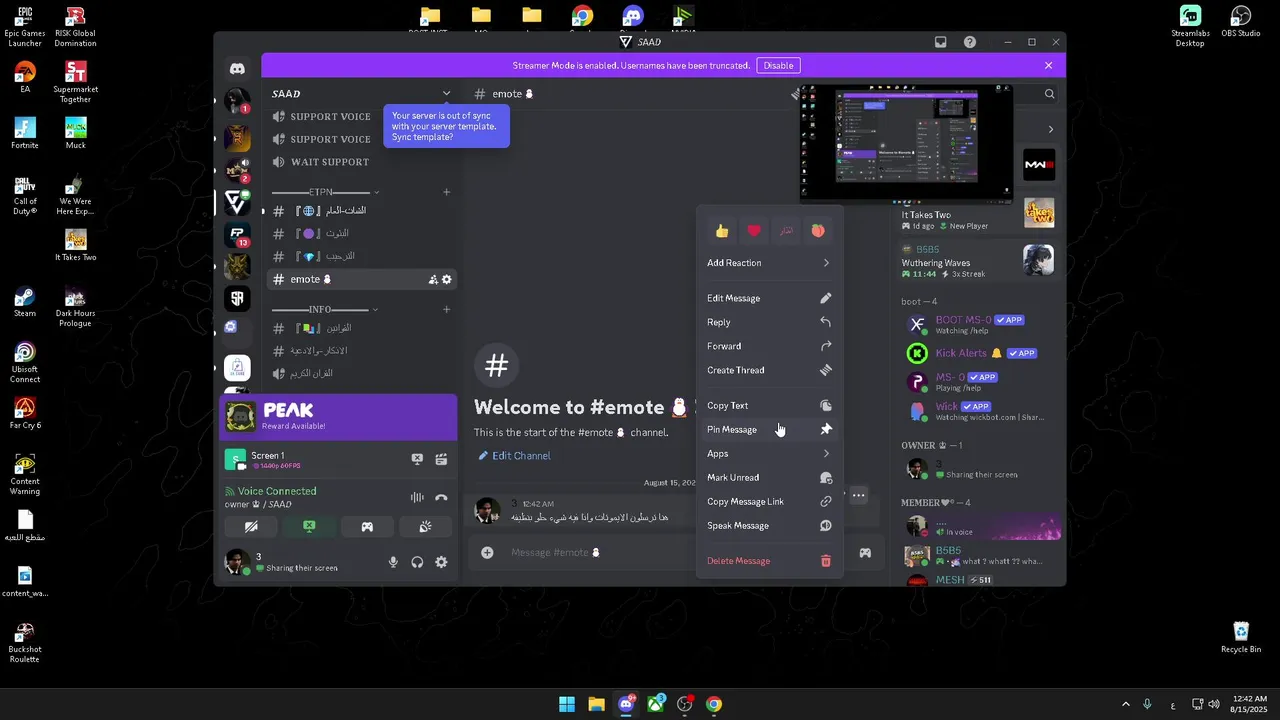
Task: Click Edit Channel link
Action: click(514, 456)
